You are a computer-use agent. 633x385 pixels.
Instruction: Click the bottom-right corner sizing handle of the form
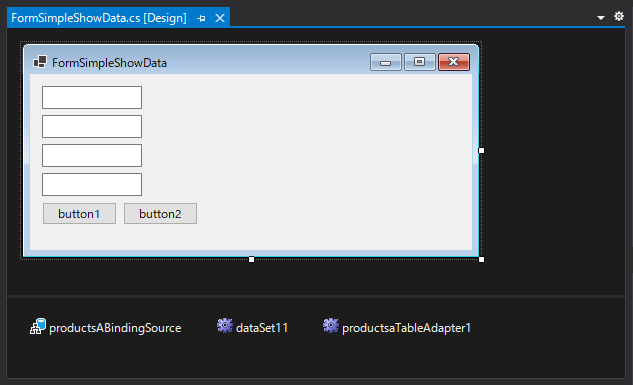click(x=481, y=259)
